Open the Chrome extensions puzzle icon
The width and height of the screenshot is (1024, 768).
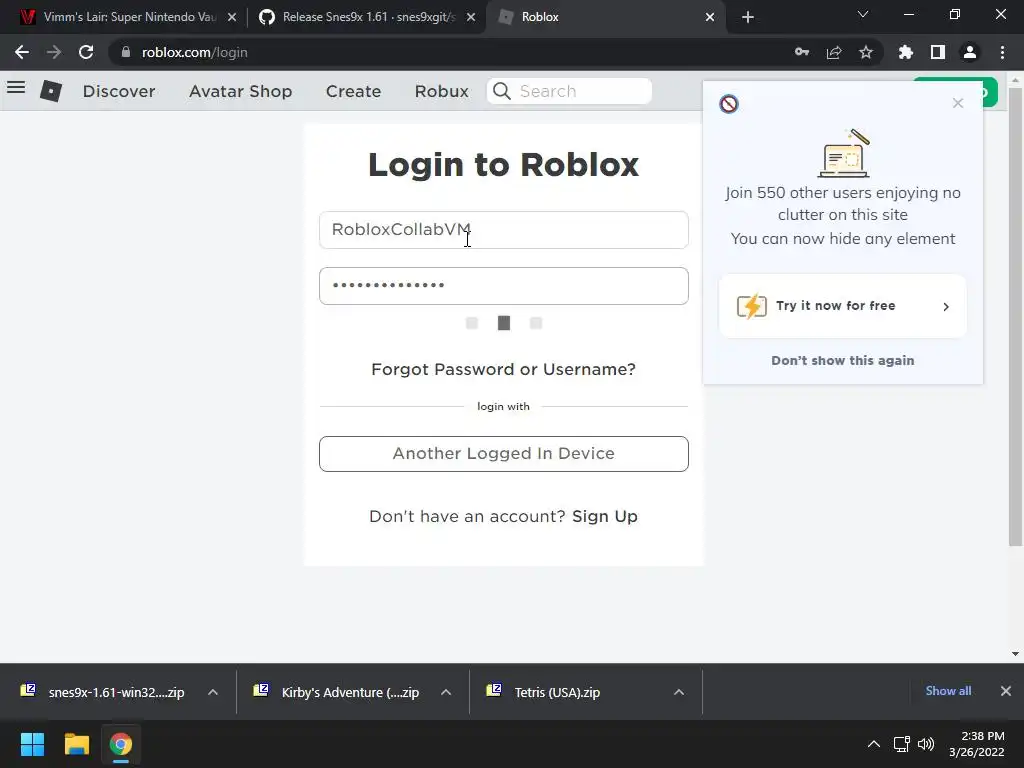pos(905,52)
